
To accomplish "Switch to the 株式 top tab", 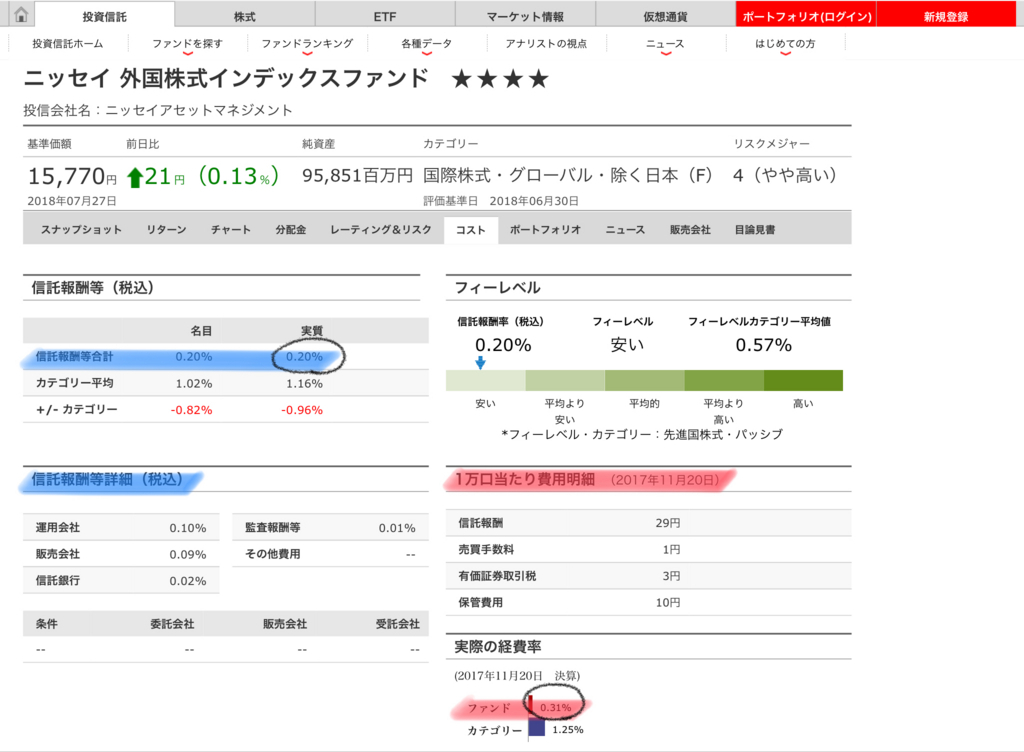I will pyautogui.click(x=245, y=16).
